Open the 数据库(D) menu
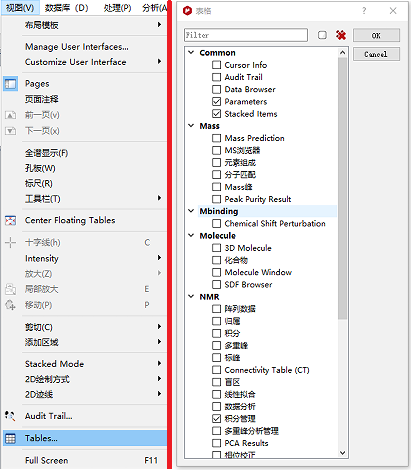This screenshot has width=411, height=470. [x=67, y=7]
